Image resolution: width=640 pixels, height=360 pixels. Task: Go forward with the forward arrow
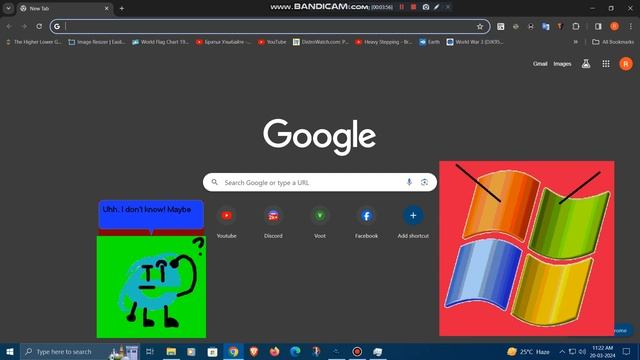tap(24, 26)
